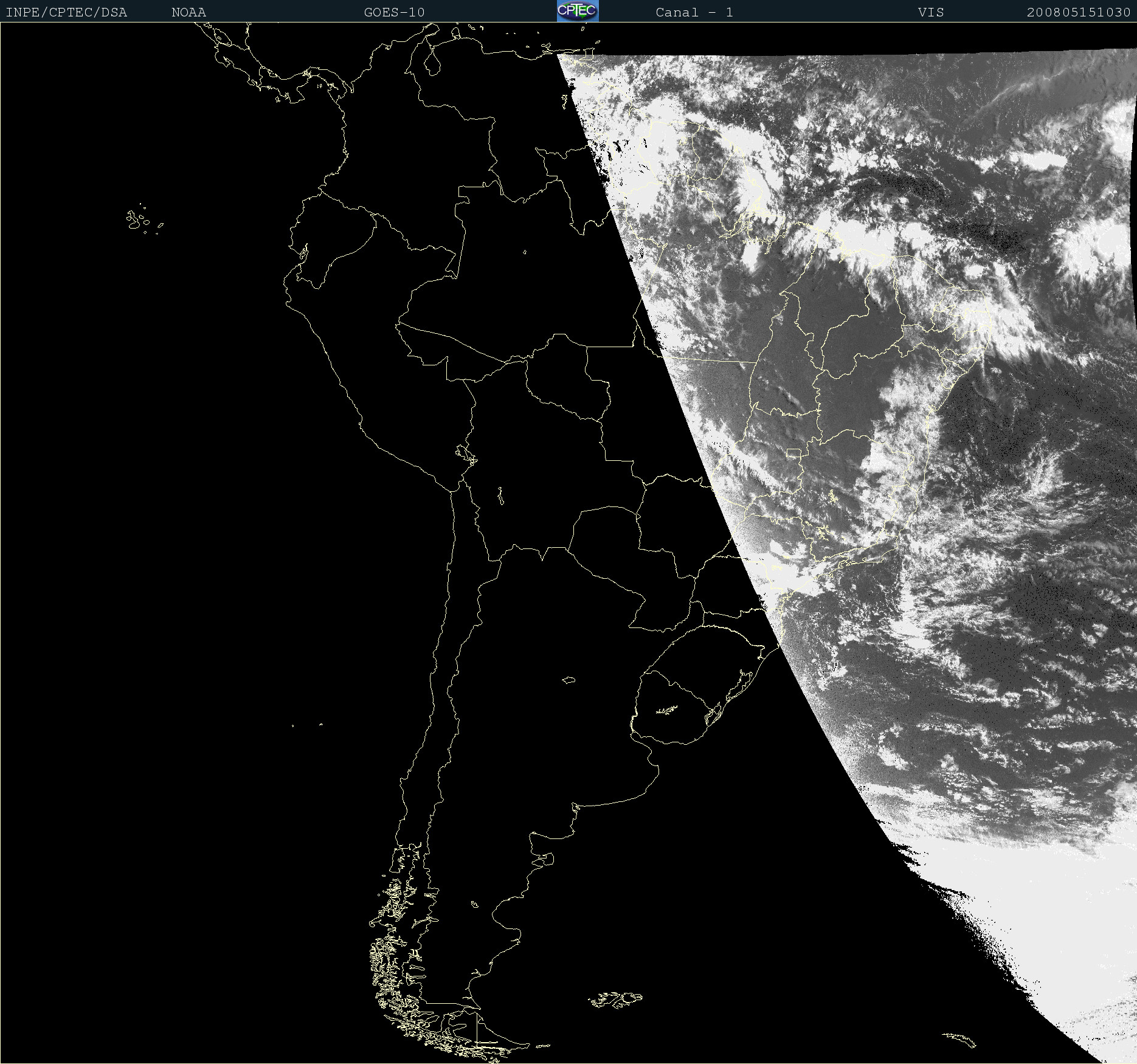Screen dimensions: 1137x1064
Task: Click the CPTEC logo in header
Action: tap(578, 11)
